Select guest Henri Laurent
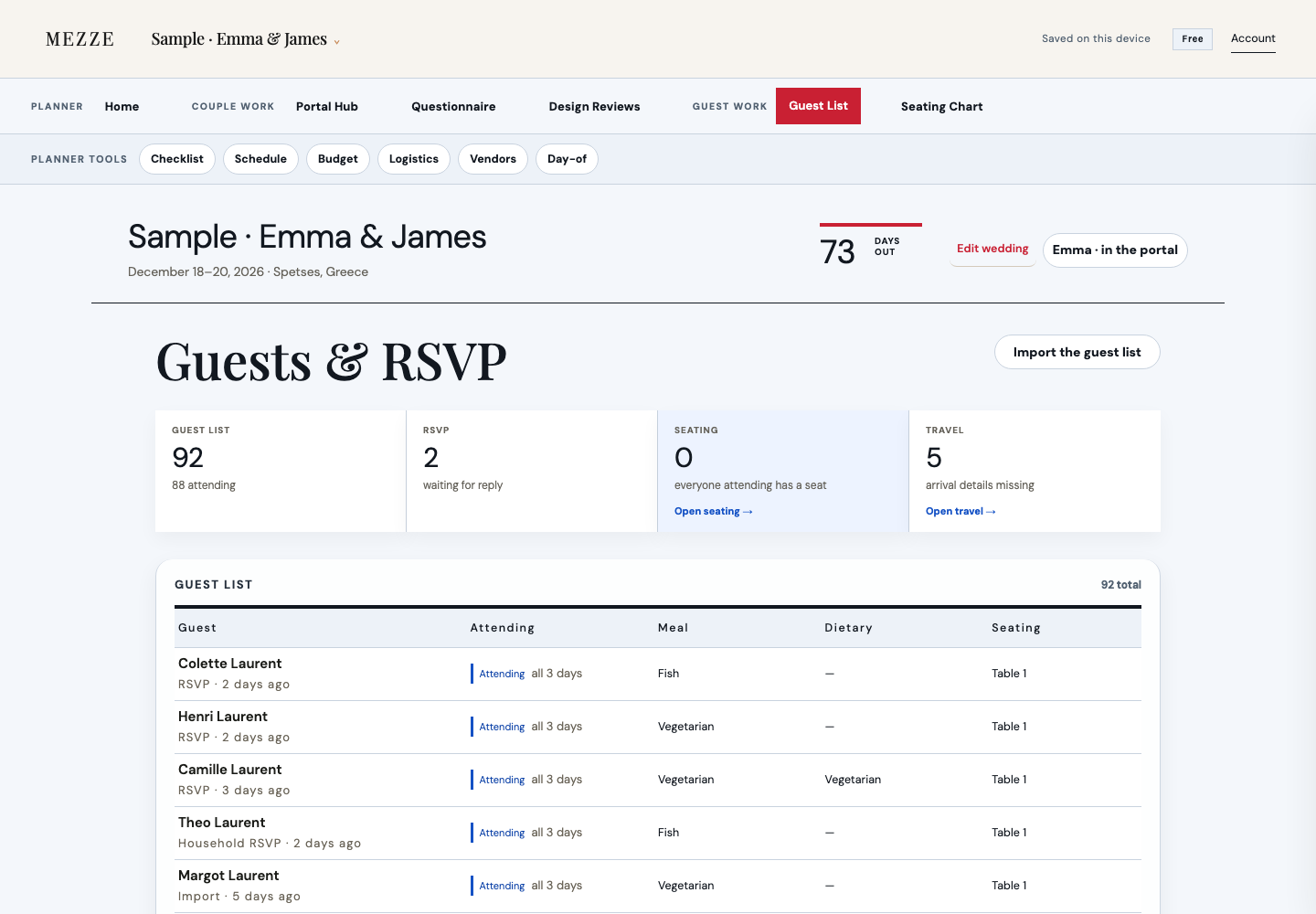 (x=223, y=717)
